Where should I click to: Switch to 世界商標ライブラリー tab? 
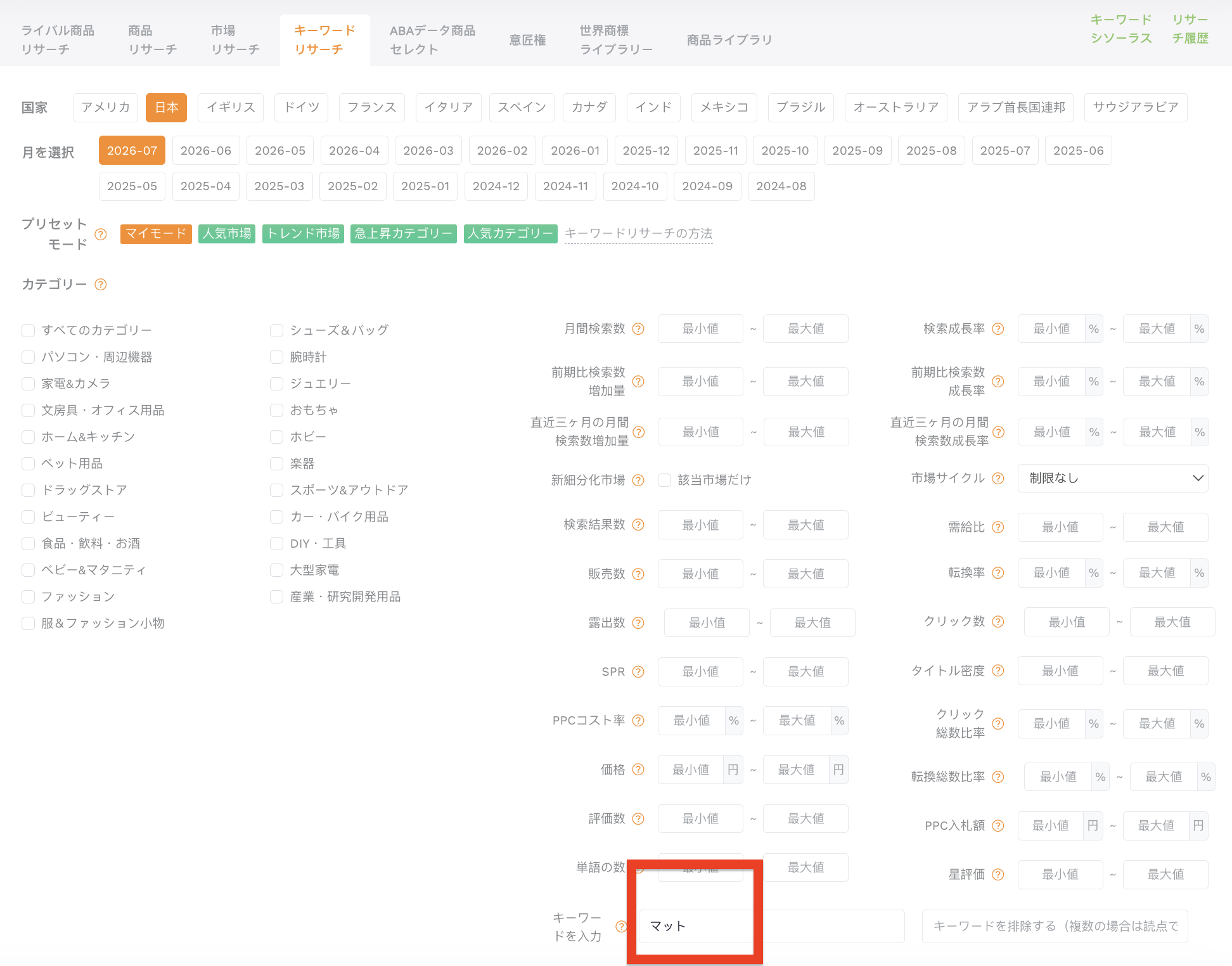tap(616, 40)
